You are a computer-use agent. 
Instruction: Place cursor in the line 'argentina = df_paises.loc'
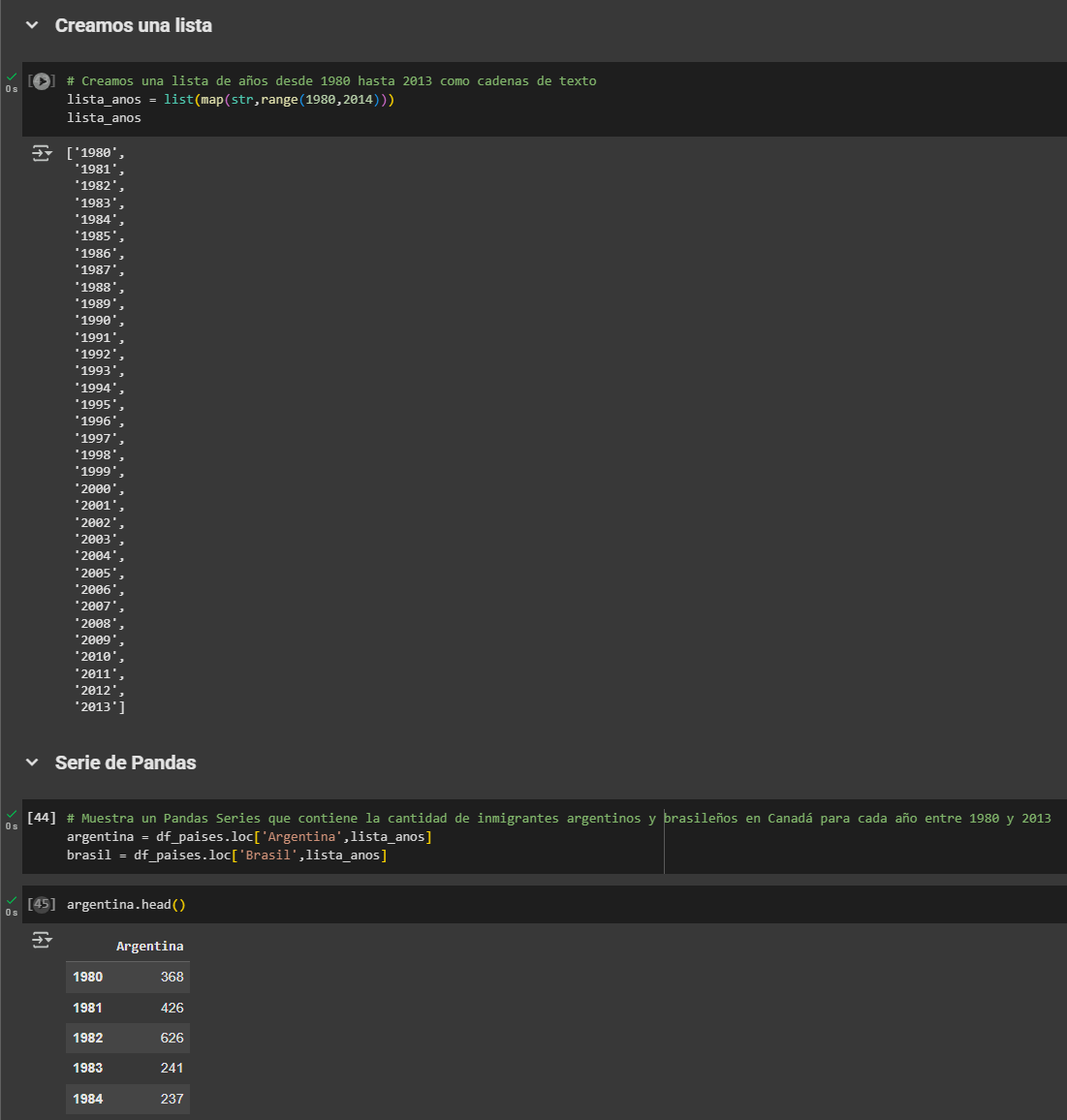click(249, 836)
